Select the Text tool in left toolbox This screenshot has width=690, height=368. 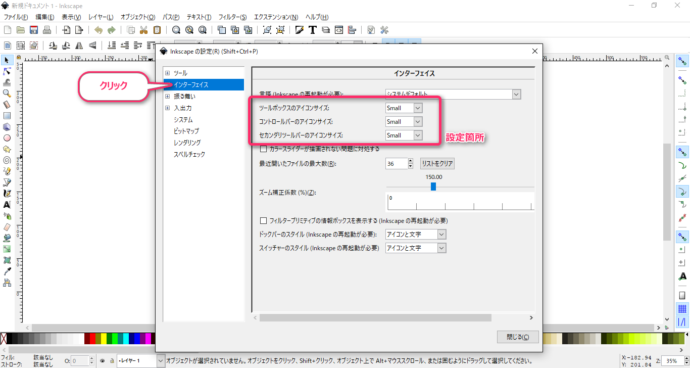[x=7, y=204]
